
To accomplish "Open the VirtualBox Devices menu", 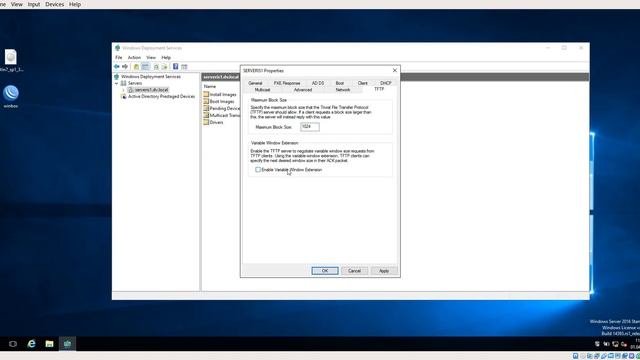I will (54, 4).
